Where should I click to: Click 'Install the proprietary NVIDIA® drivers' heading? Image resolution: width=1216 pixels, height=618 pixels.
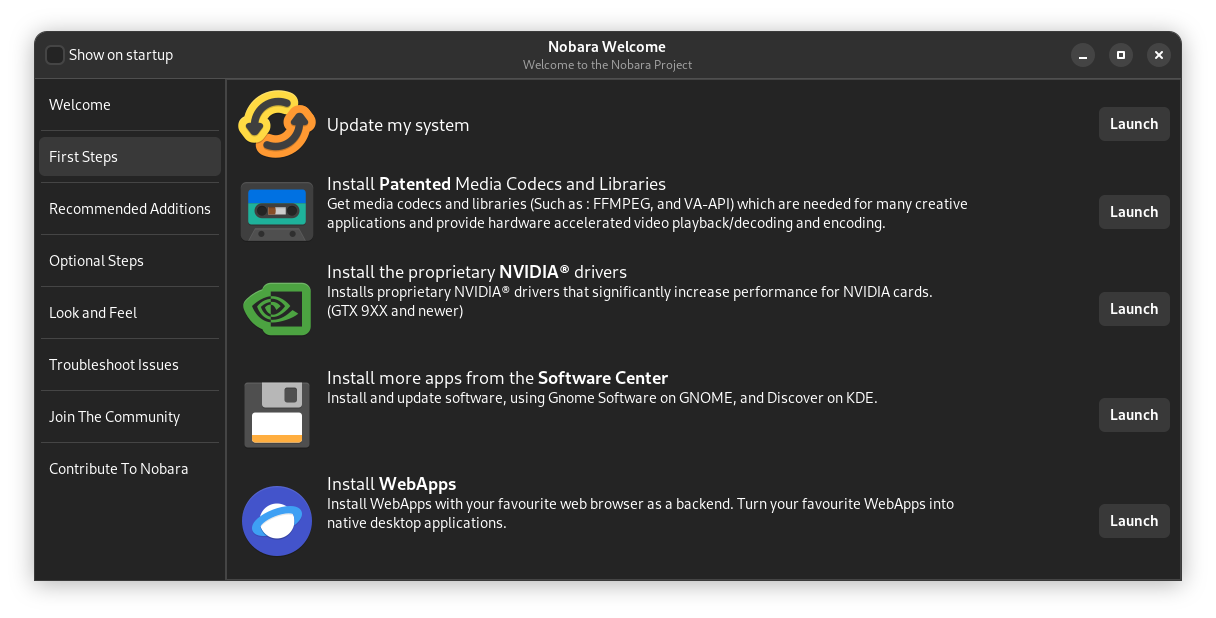[477, 272]
